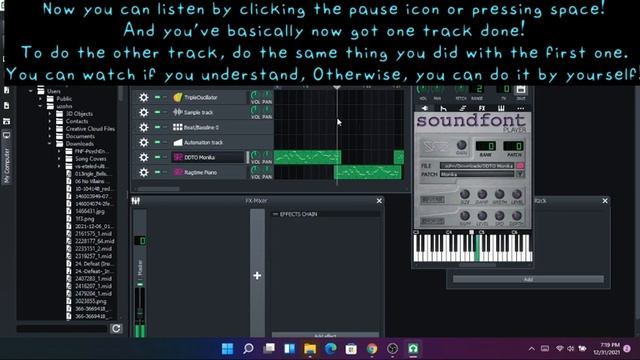Image resolution: width=640 pixels, height=360 pixels.
Task: Open the soundfont file browse button
Action: tap(520, 166)
